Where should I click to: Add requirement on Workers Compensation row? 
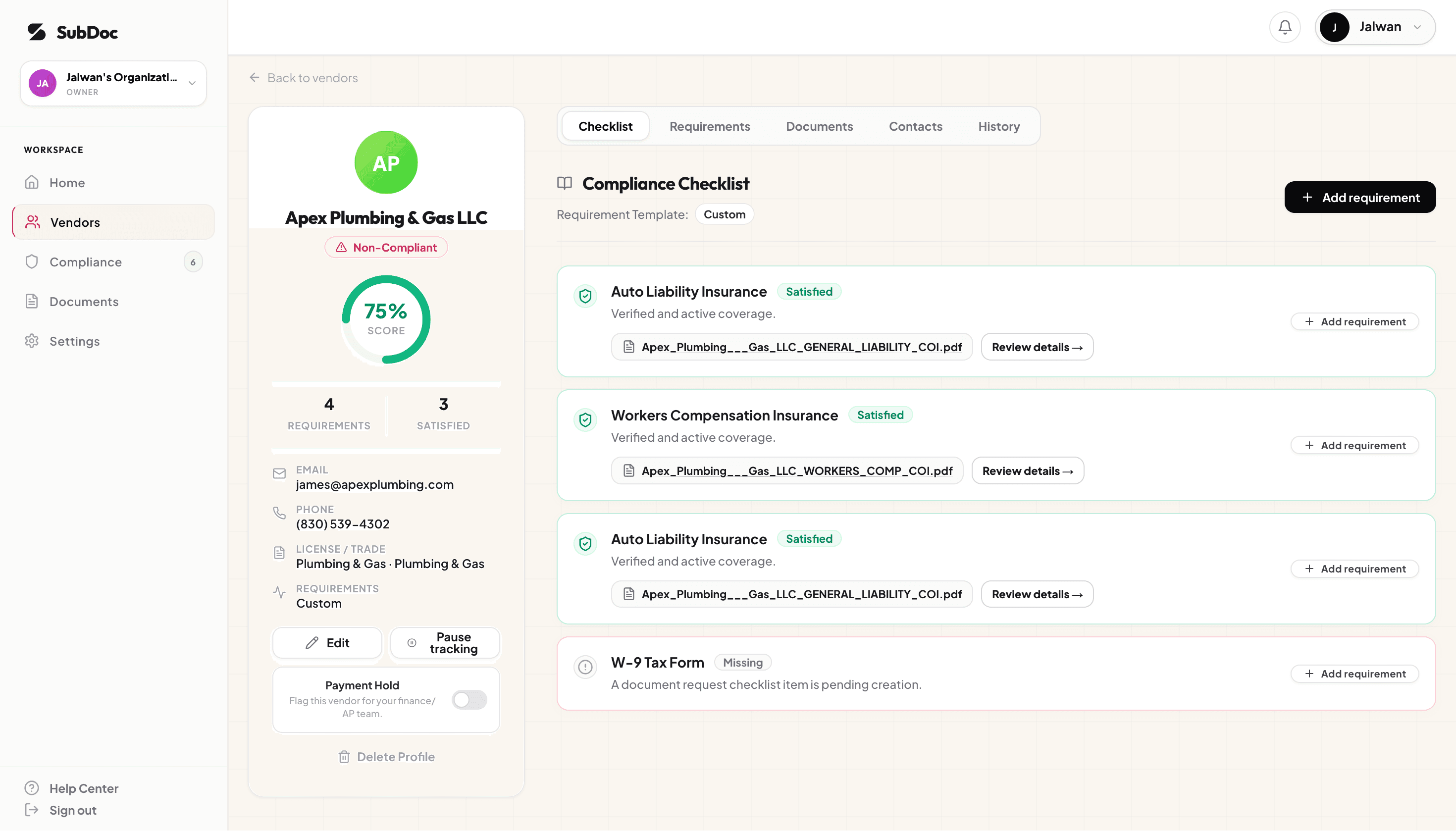pos(1354,445)
